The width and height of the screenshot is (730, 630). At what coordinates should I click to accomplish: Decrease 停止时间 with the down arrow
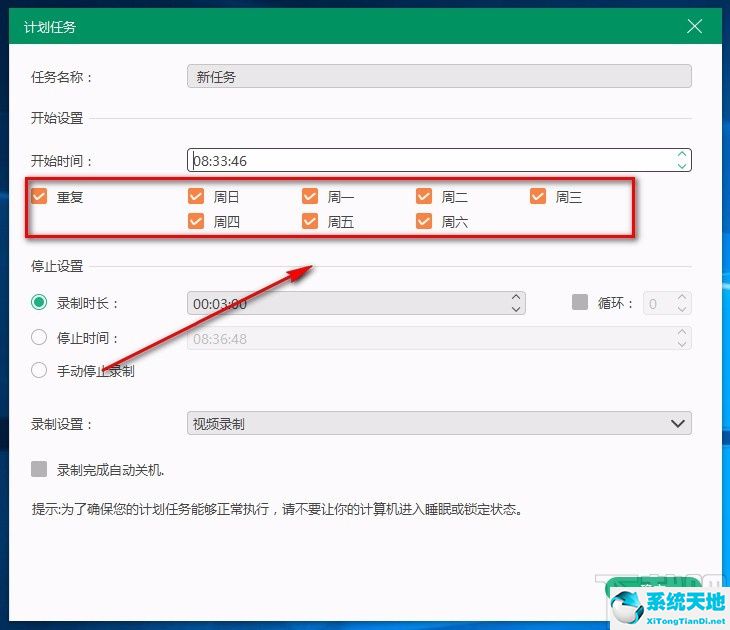tap(682, 344)
